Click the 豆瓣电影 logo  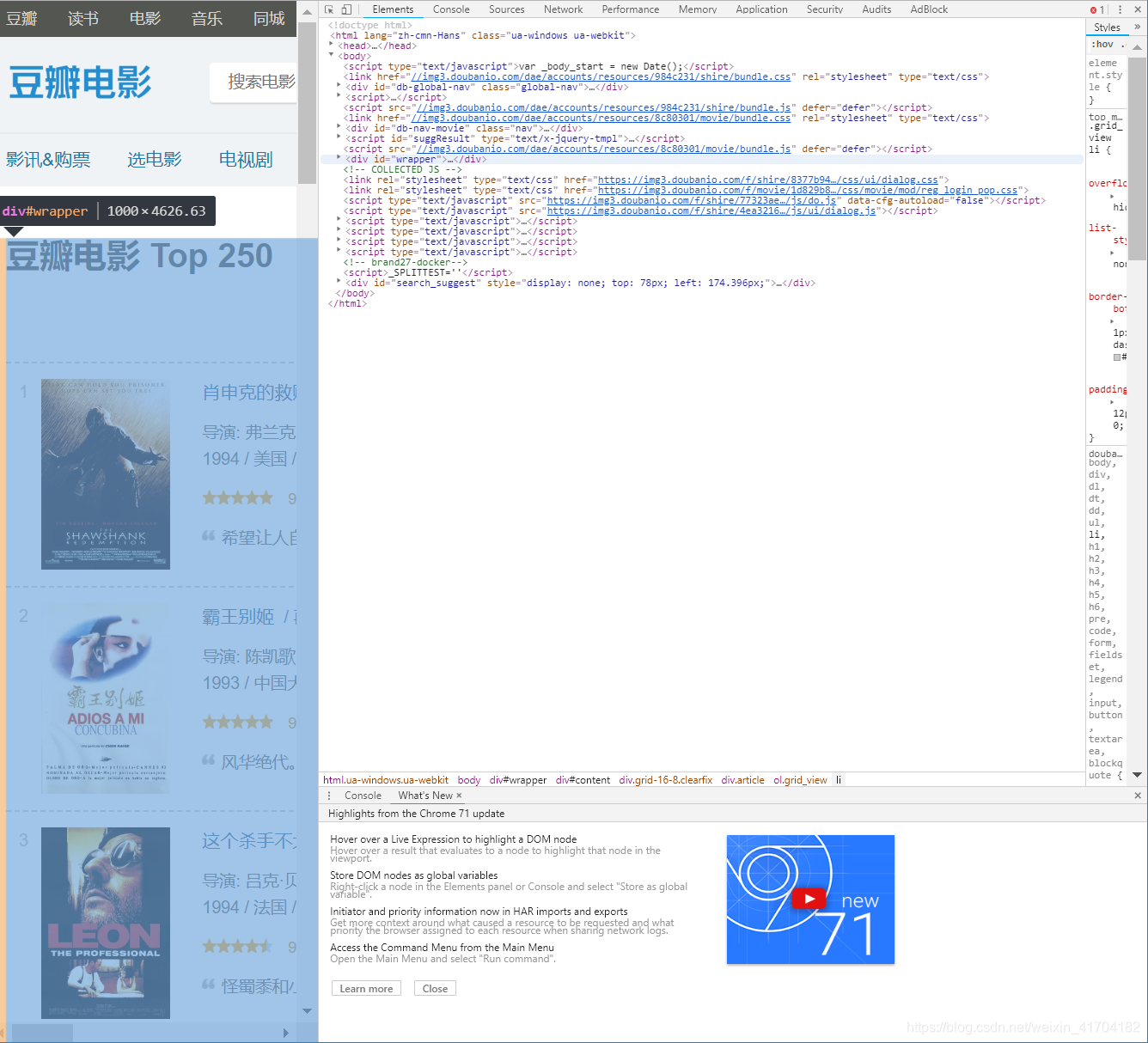tap(80, 82)
